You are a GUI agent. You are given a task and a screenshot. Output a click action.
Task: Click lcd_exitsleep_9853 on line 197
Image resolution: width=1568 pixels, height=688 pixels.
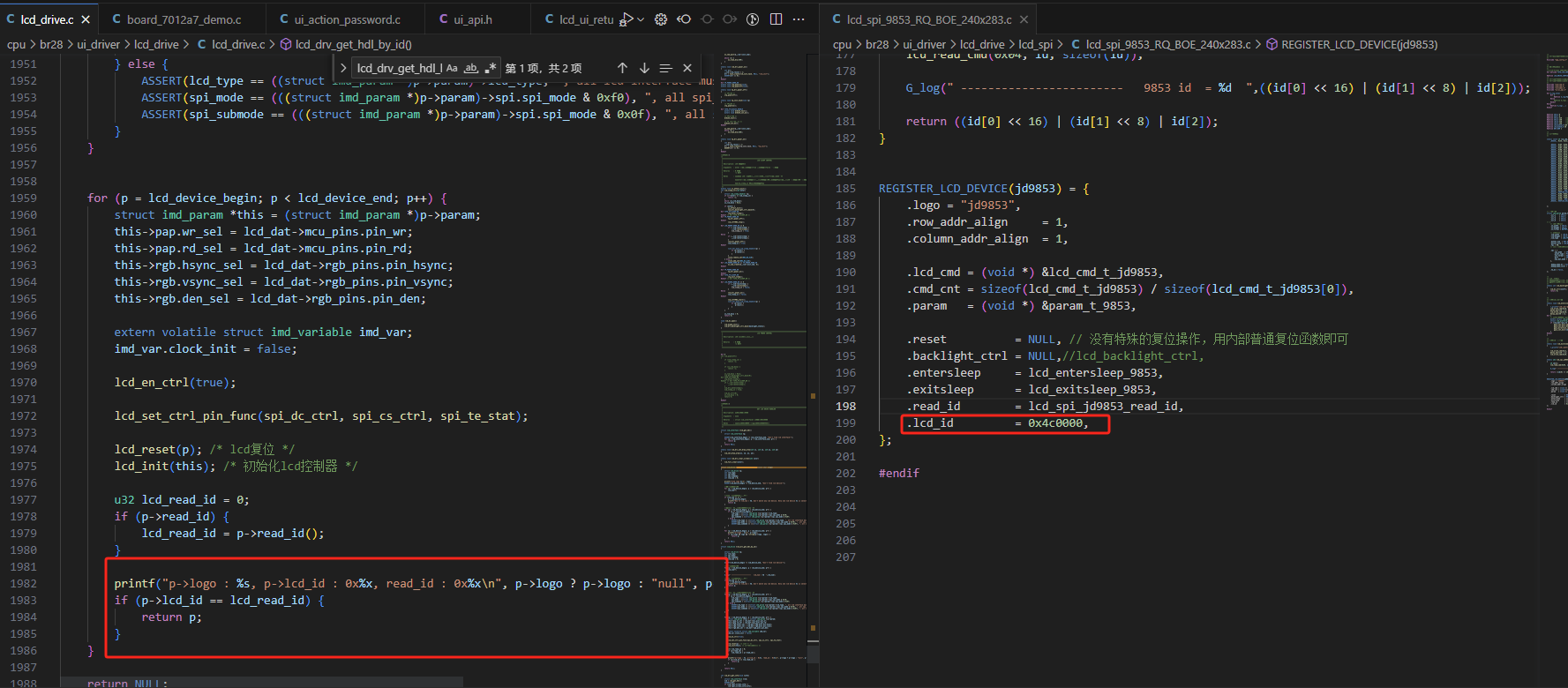point(1089,390)
